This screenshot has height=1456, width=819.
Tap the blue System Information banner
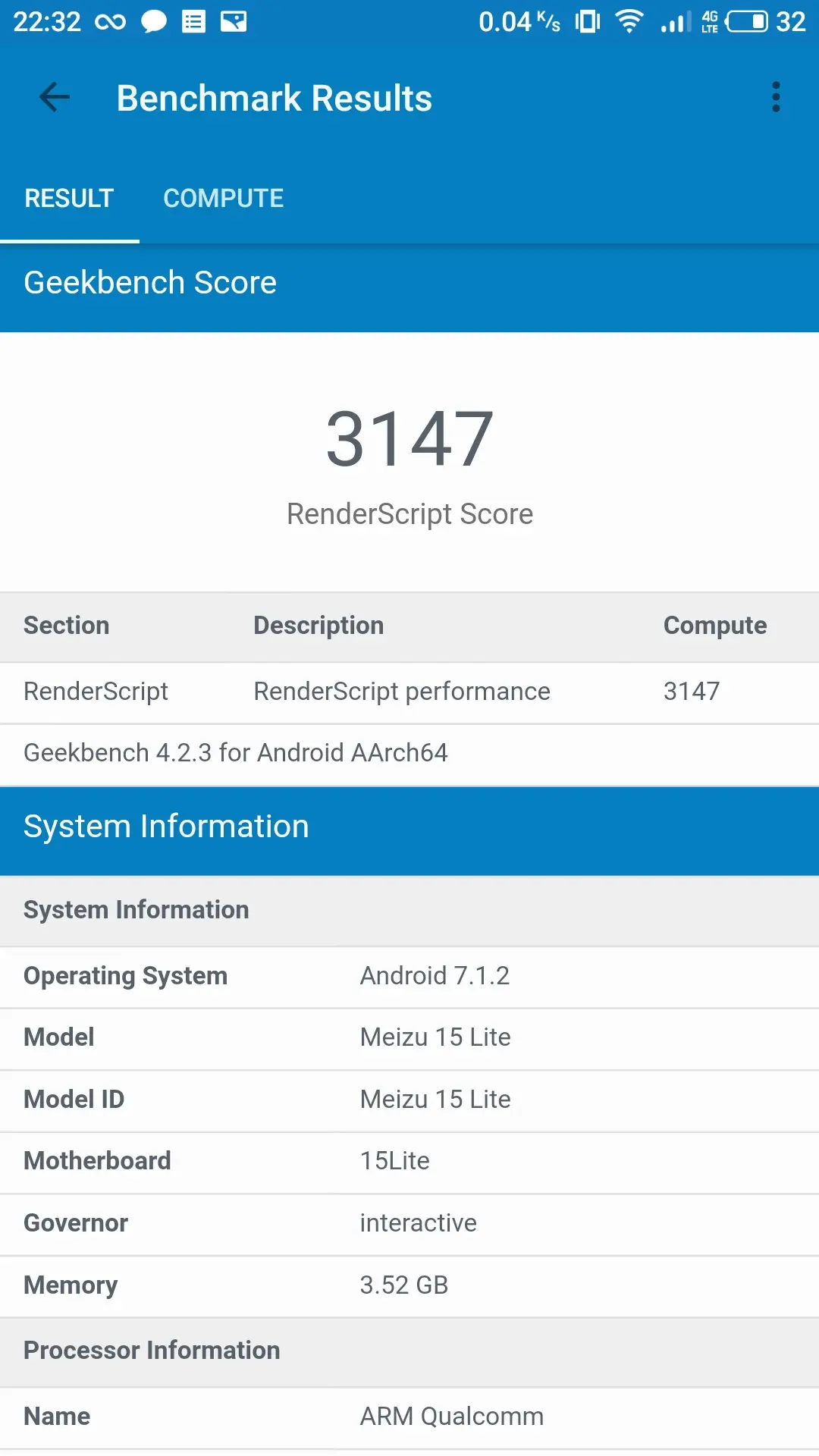click(x=409, y=831)
